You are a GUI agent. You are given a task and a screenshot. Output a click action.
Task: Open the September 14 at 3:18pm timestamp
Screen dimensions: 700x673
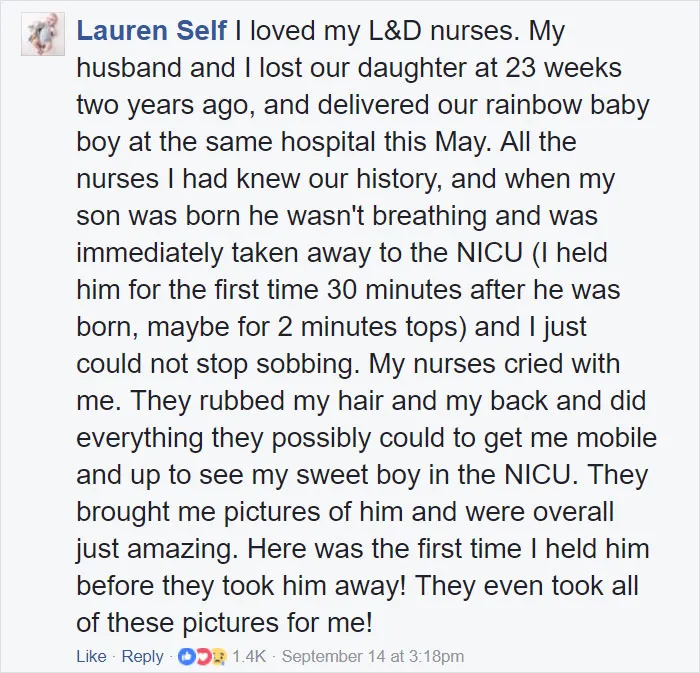pos(373,656)
